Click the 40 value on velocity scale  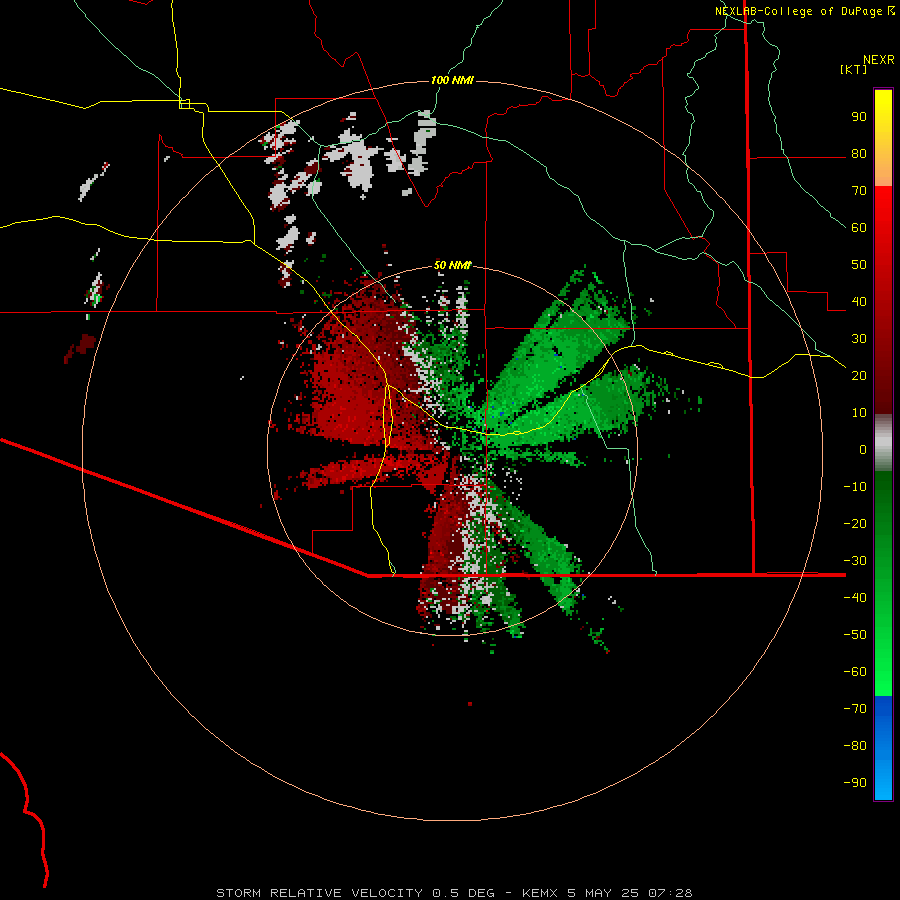click(x=859, y=301)
